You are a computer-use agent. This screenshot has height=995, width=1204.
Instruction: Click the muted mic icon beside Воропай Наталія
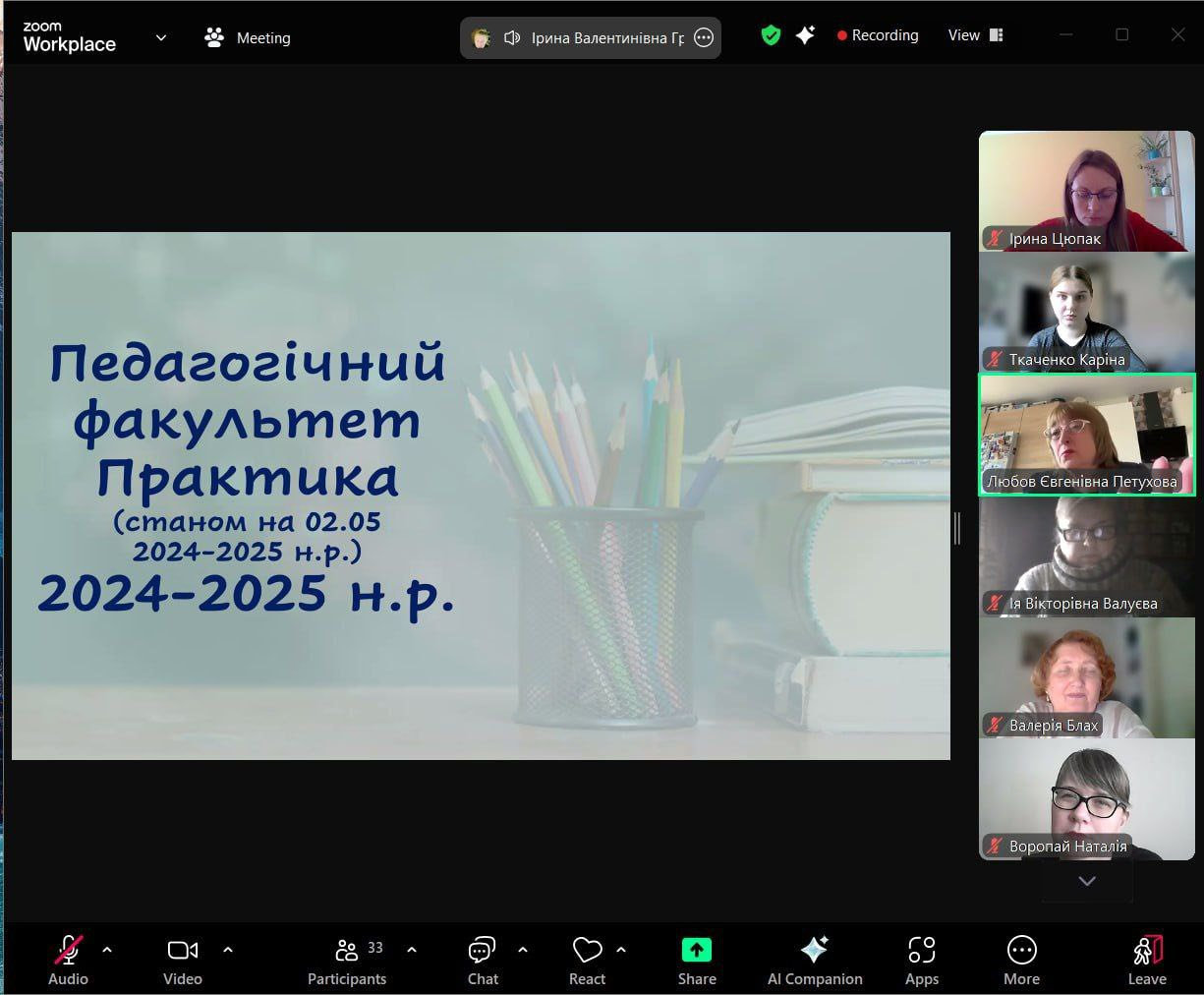995,846
